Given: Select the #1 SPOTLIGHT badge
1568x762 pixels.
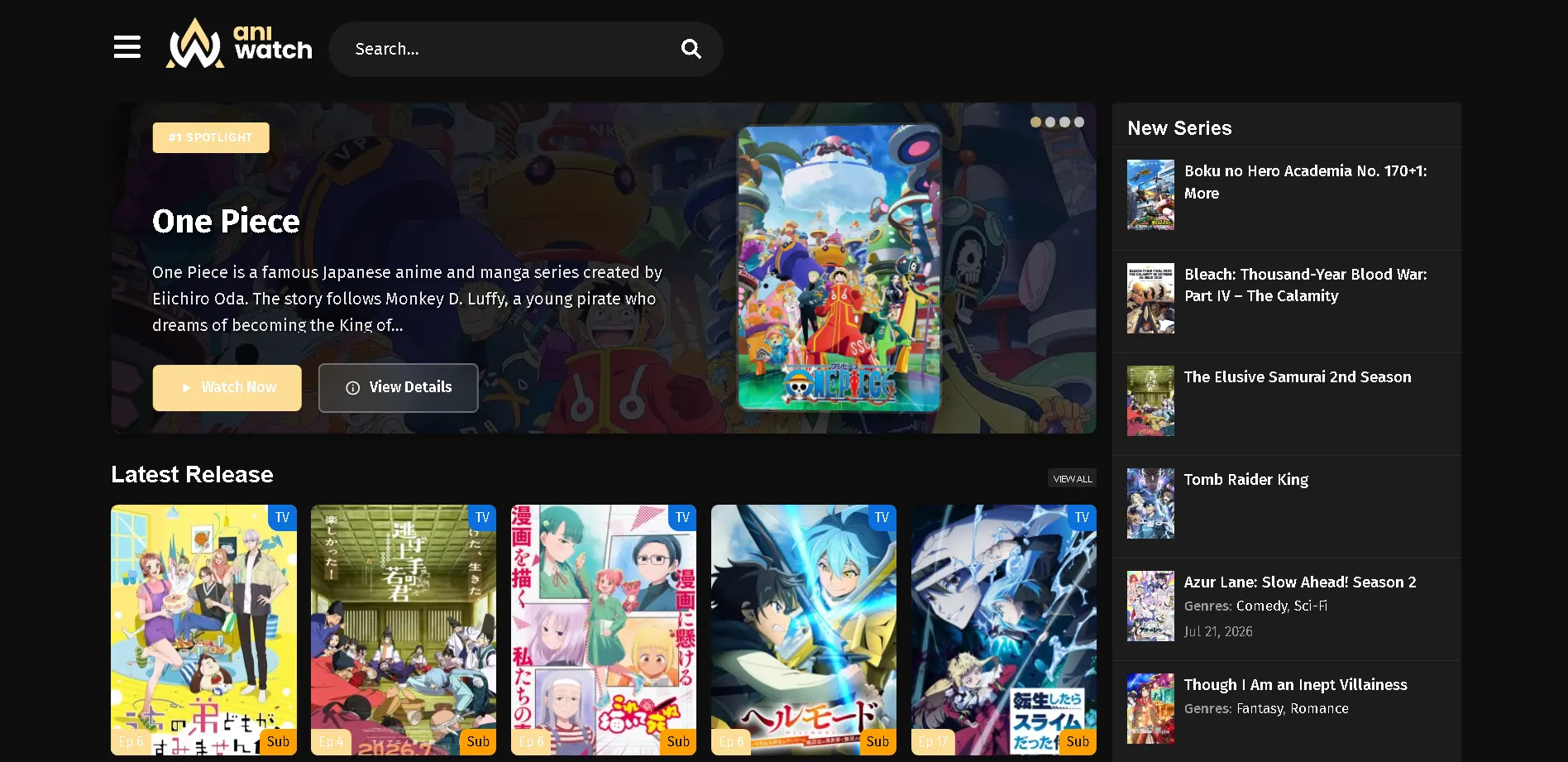Looking at the screenshot, I should tap(211, 137).
